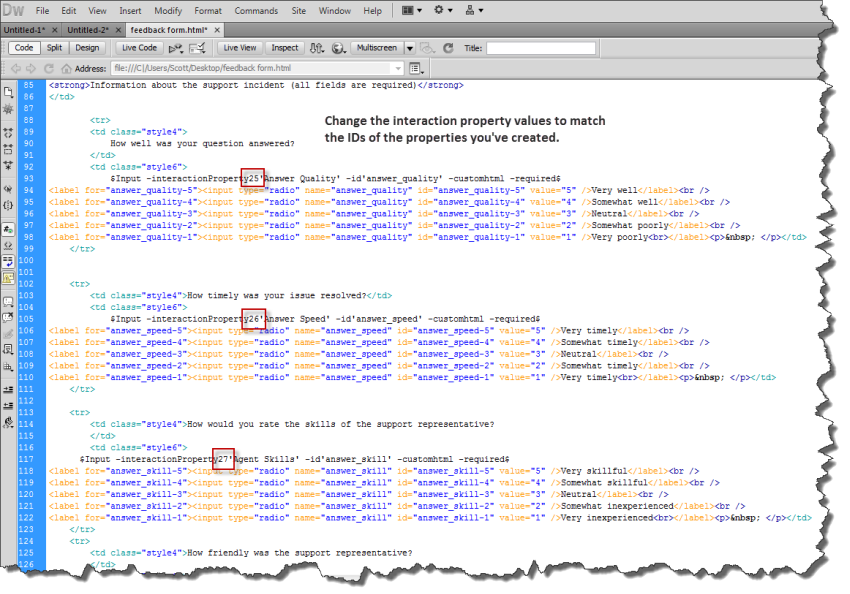850x594 pixels.
Task: Open the Extend Dreamweaver gear dropdown
Action: [x=443, y=10]
